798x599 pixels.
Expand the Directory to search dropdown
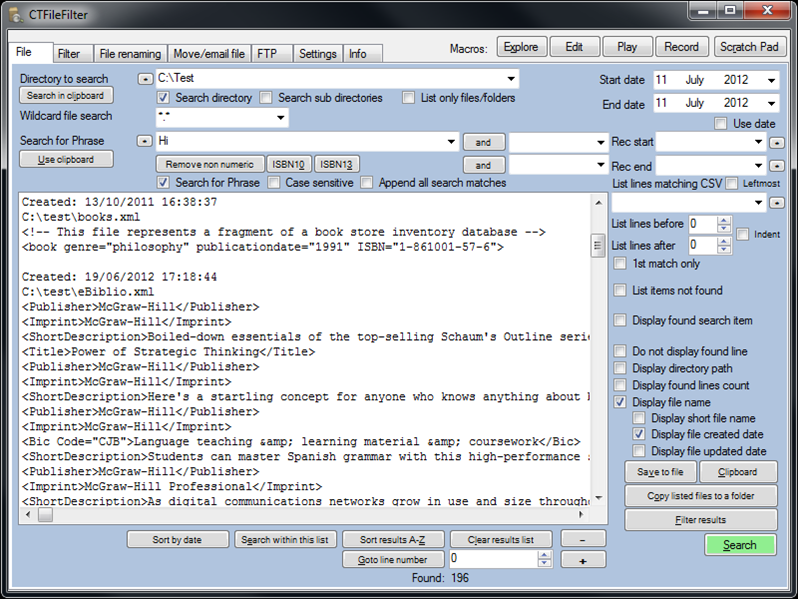click(510, 79)
